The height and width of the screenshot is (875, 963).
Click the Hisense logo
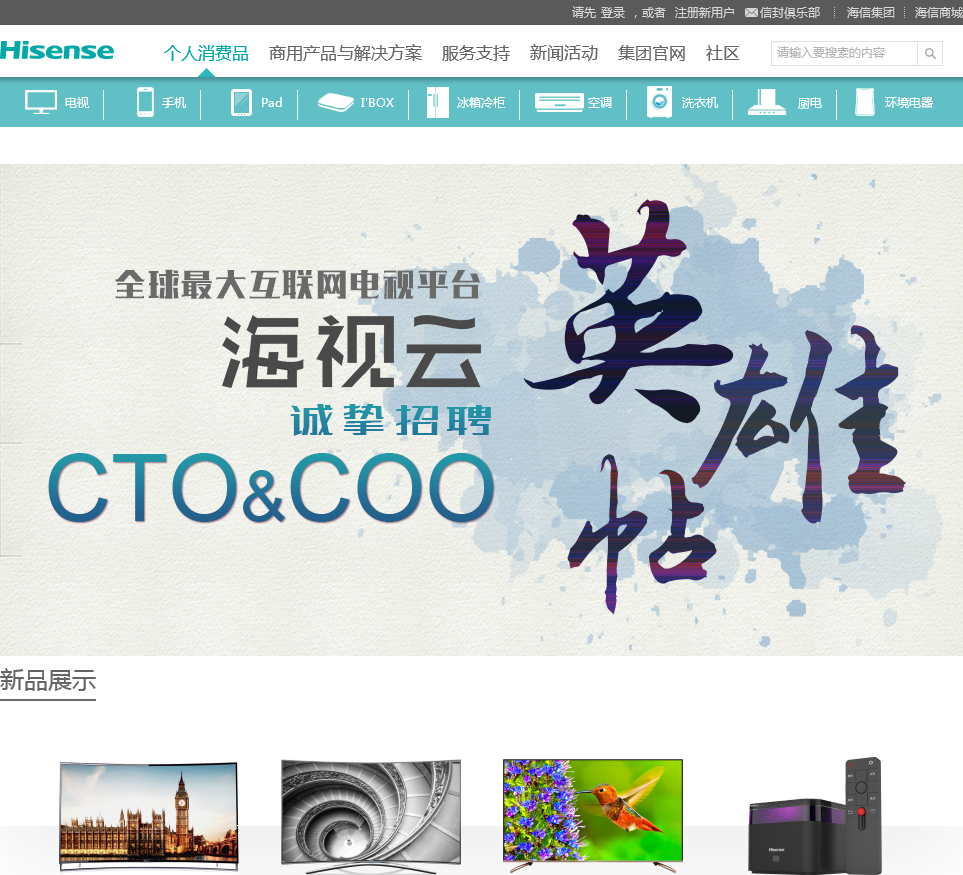(x=57, y=50)
